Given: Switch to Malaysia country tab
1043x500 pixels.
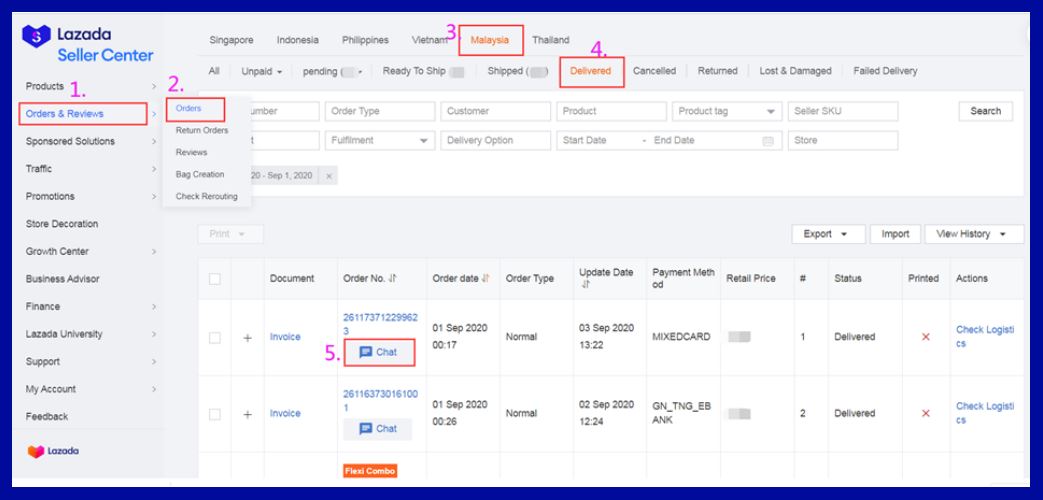Looking at the screenshot, I should tap(490, 40).
